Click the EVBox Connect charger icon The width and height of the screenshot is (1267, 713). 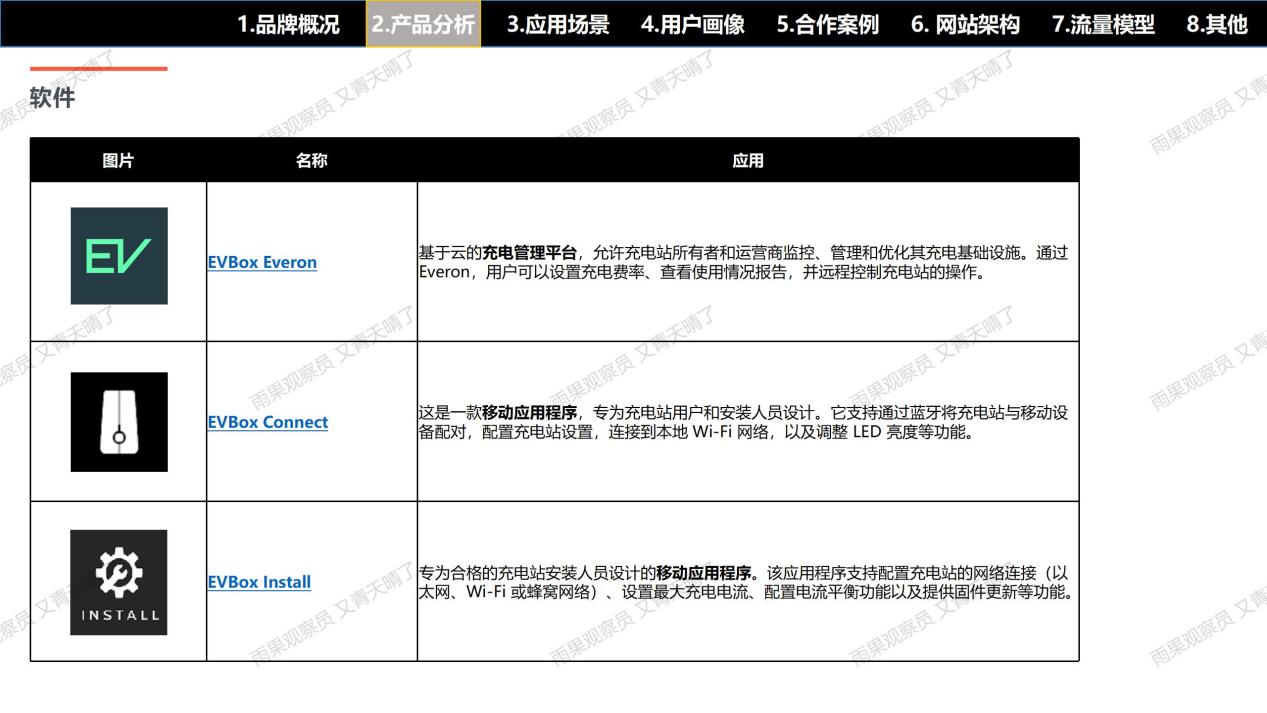click(x=119, y=422)
